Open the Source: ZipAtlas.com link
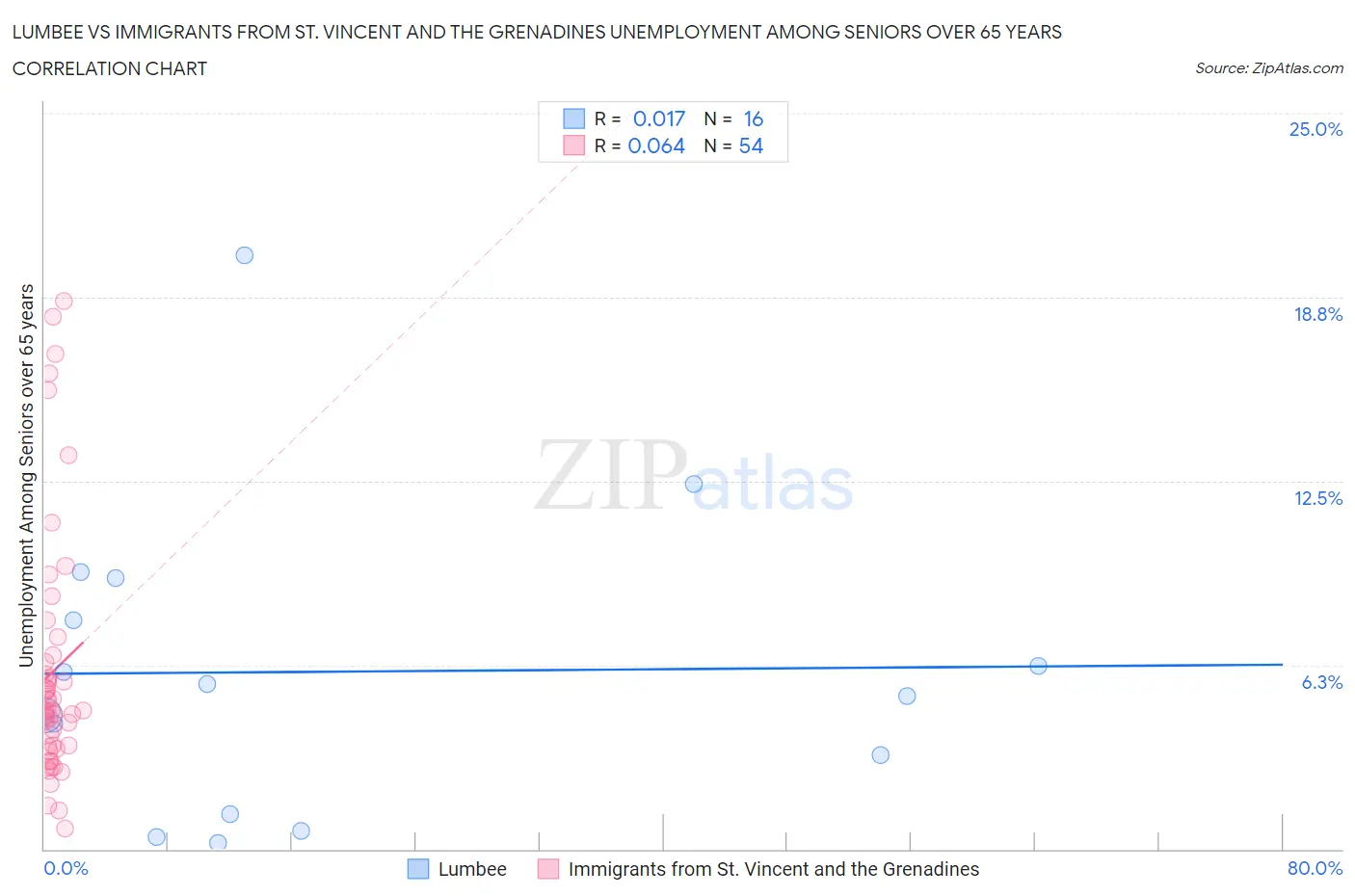Viewport: 1355px width, 896px height. (x=1268, y=68)
